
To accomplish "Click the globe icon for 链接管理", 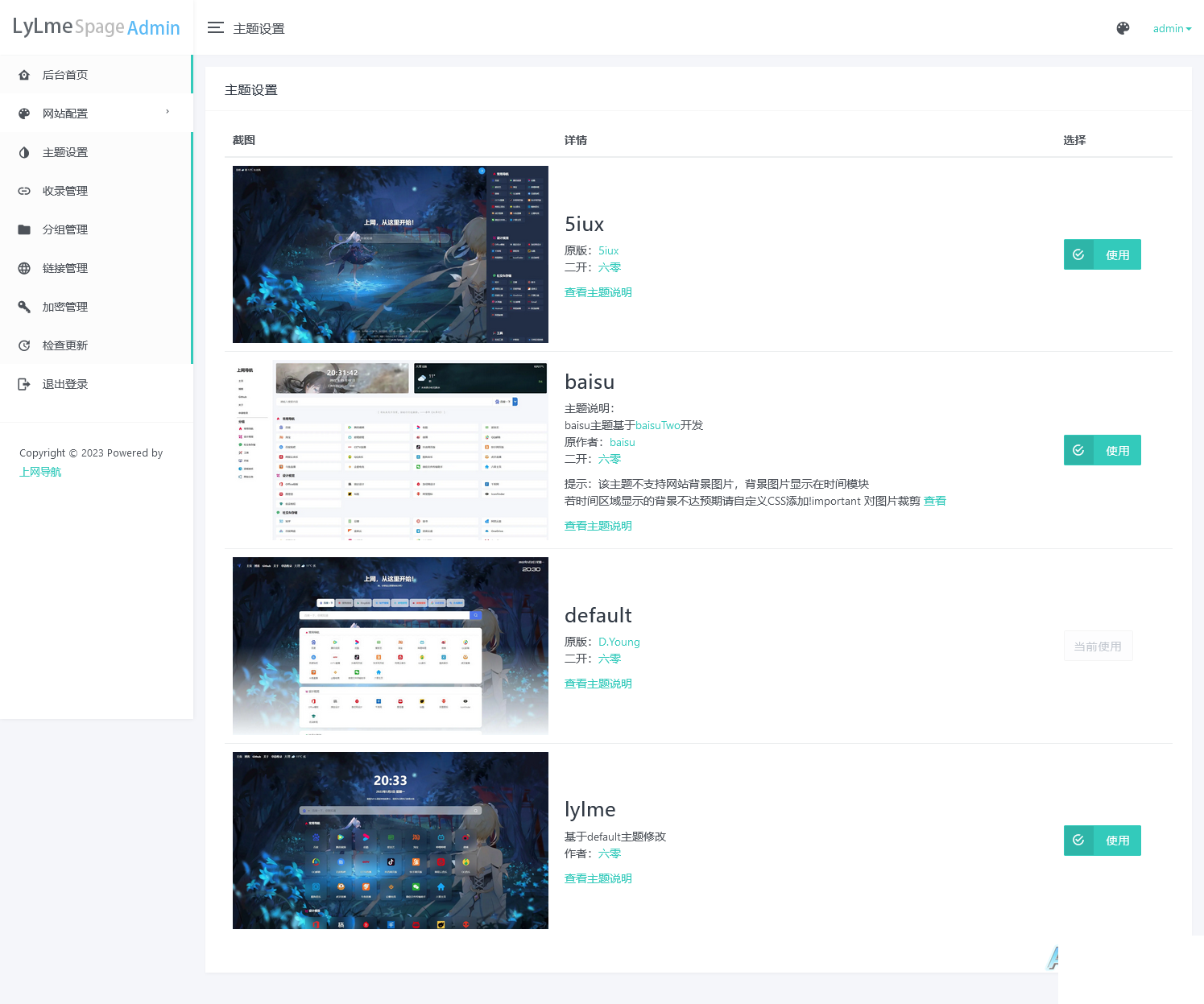I will coord(24,268).
